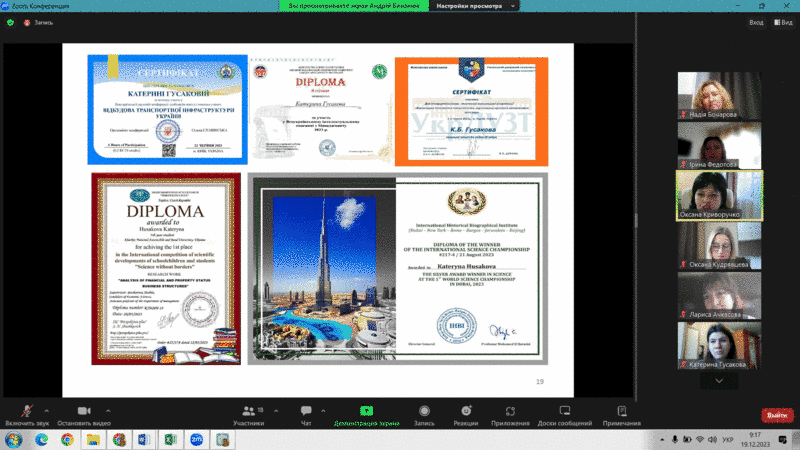Click the green Демонстрация экрана share icon
The height and width of the screenshot is (450, 800).
coord(366,411)
